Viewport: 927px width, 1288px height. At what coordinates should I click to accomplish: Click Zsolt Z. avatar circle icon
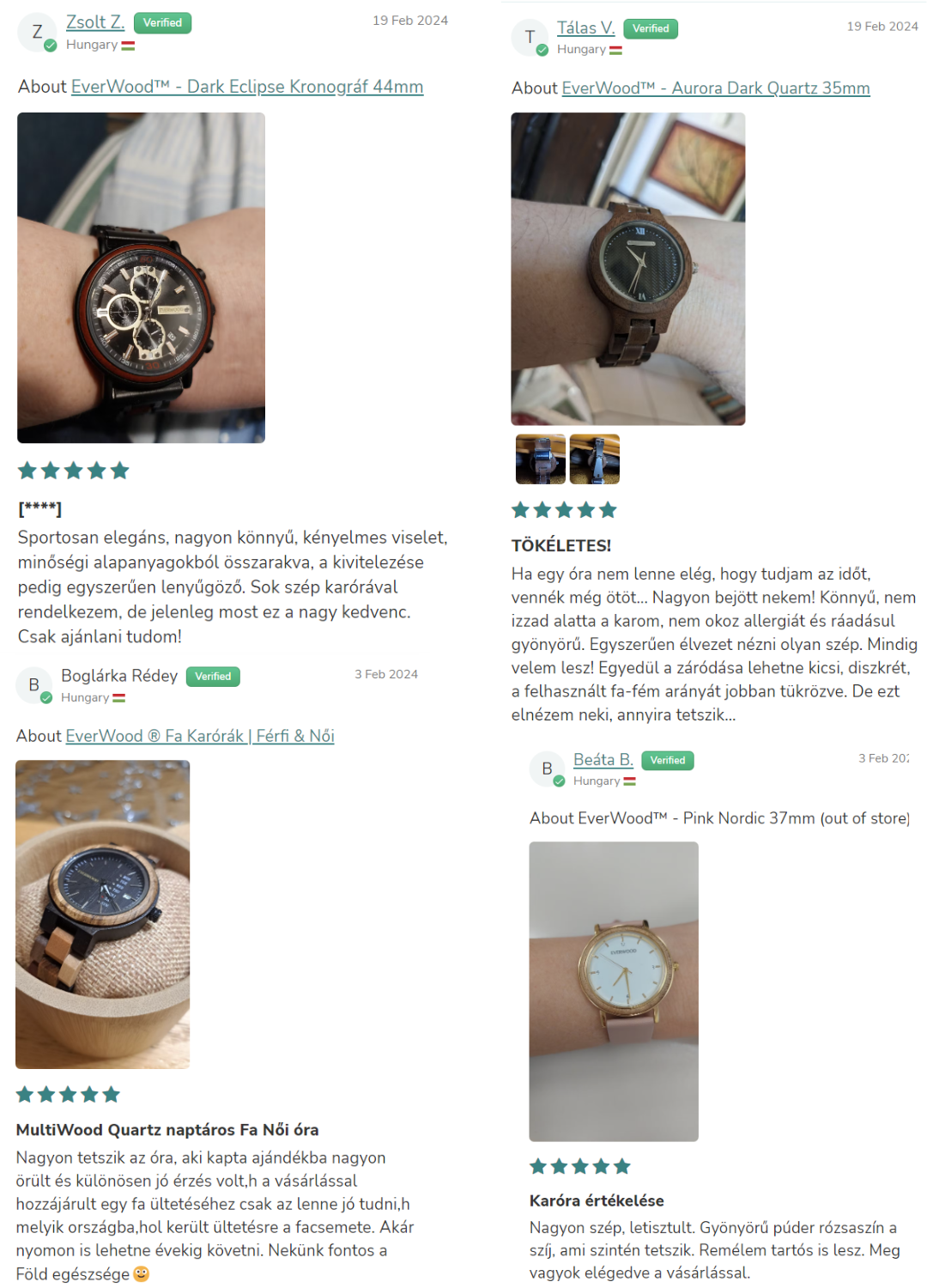click(x=37, y=33)
